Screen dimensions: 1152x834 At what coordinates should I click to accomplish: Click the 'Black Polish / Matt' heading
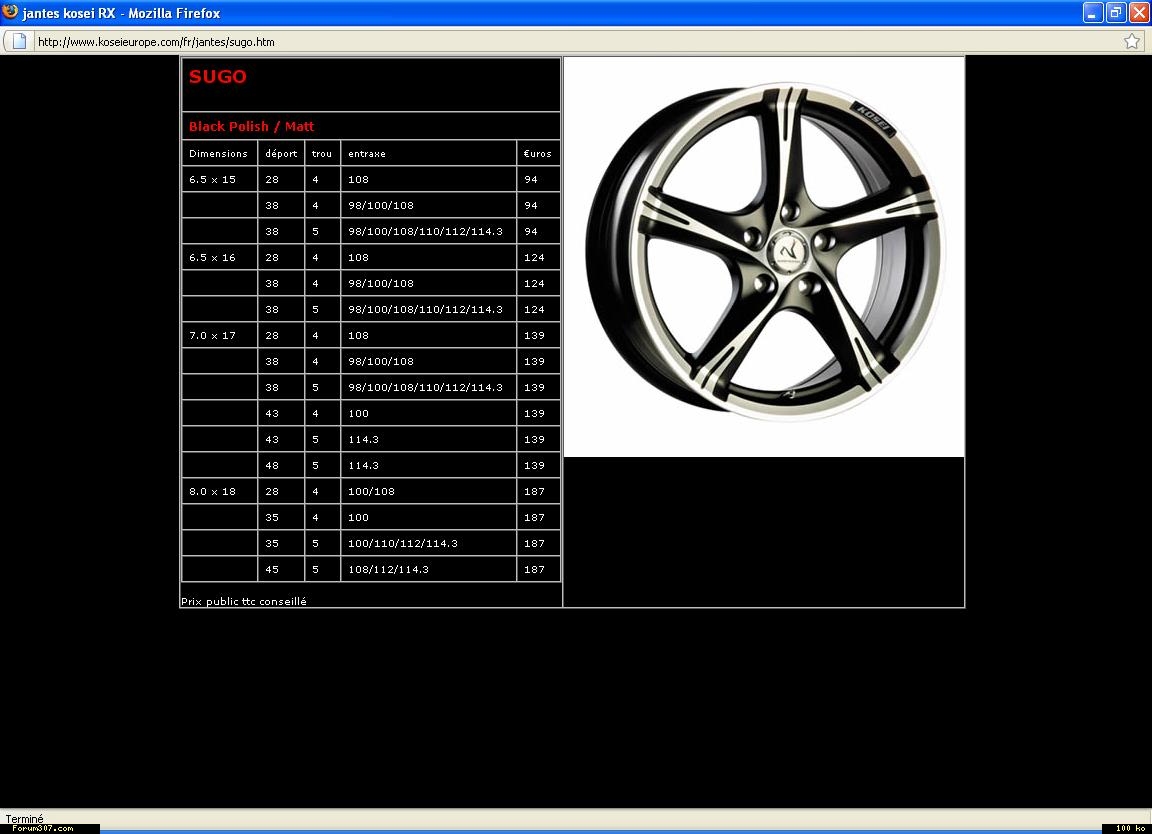tap(251, 126)
